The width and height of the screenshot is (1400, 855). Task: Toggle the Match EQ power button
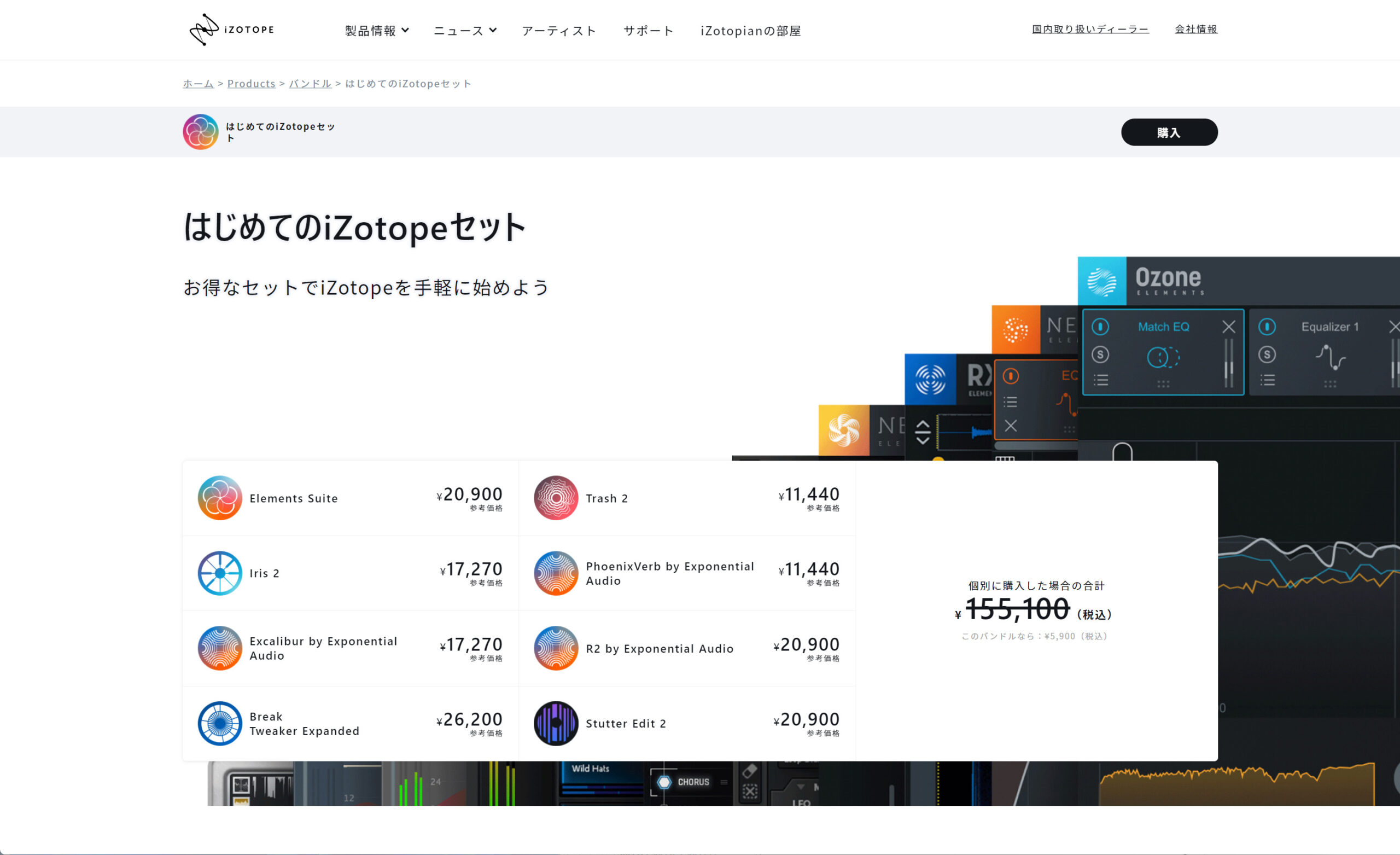coord(1100,327)
